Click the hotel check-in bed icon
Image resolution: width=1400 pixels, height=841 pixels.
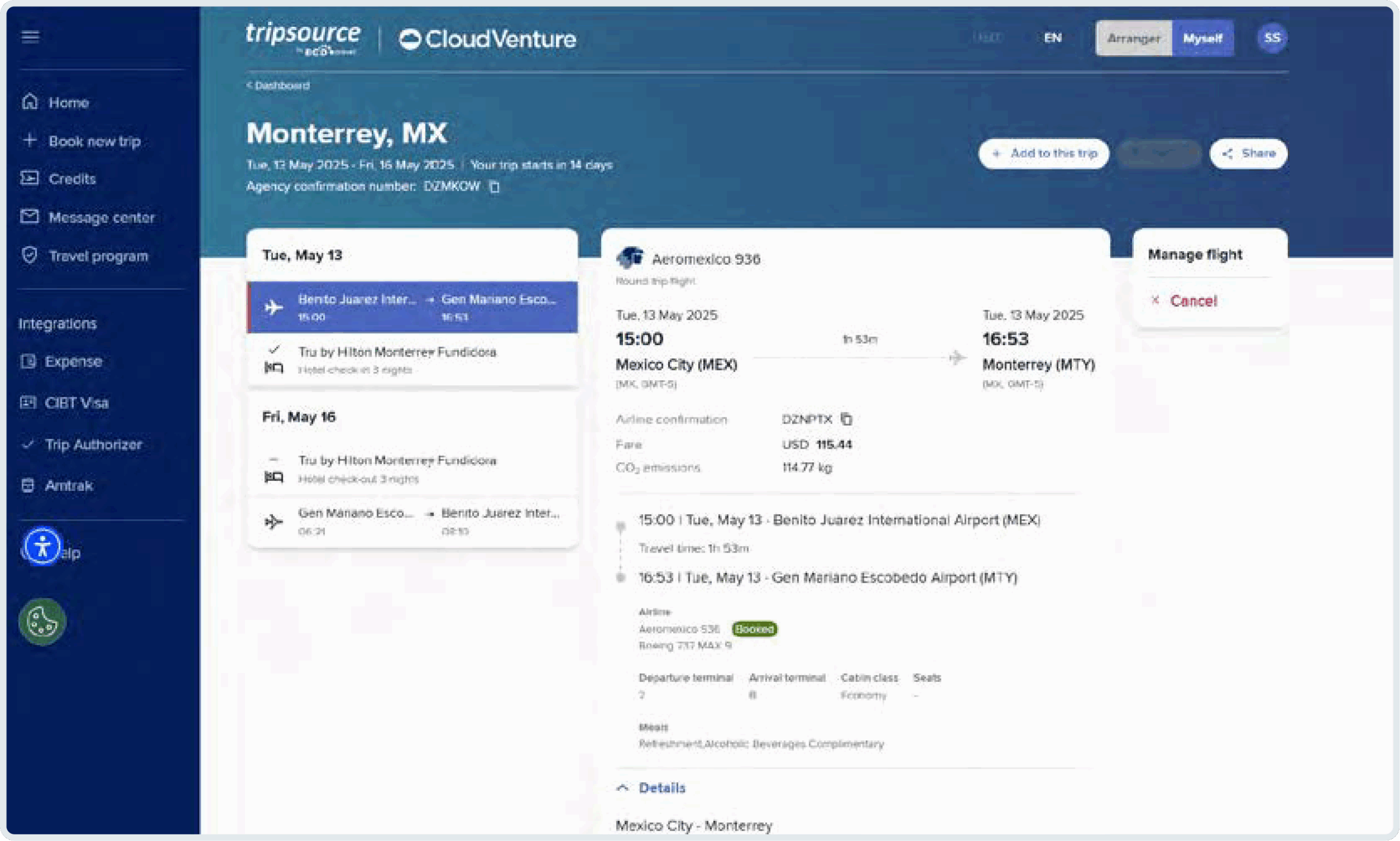click(x=274, y=368)
